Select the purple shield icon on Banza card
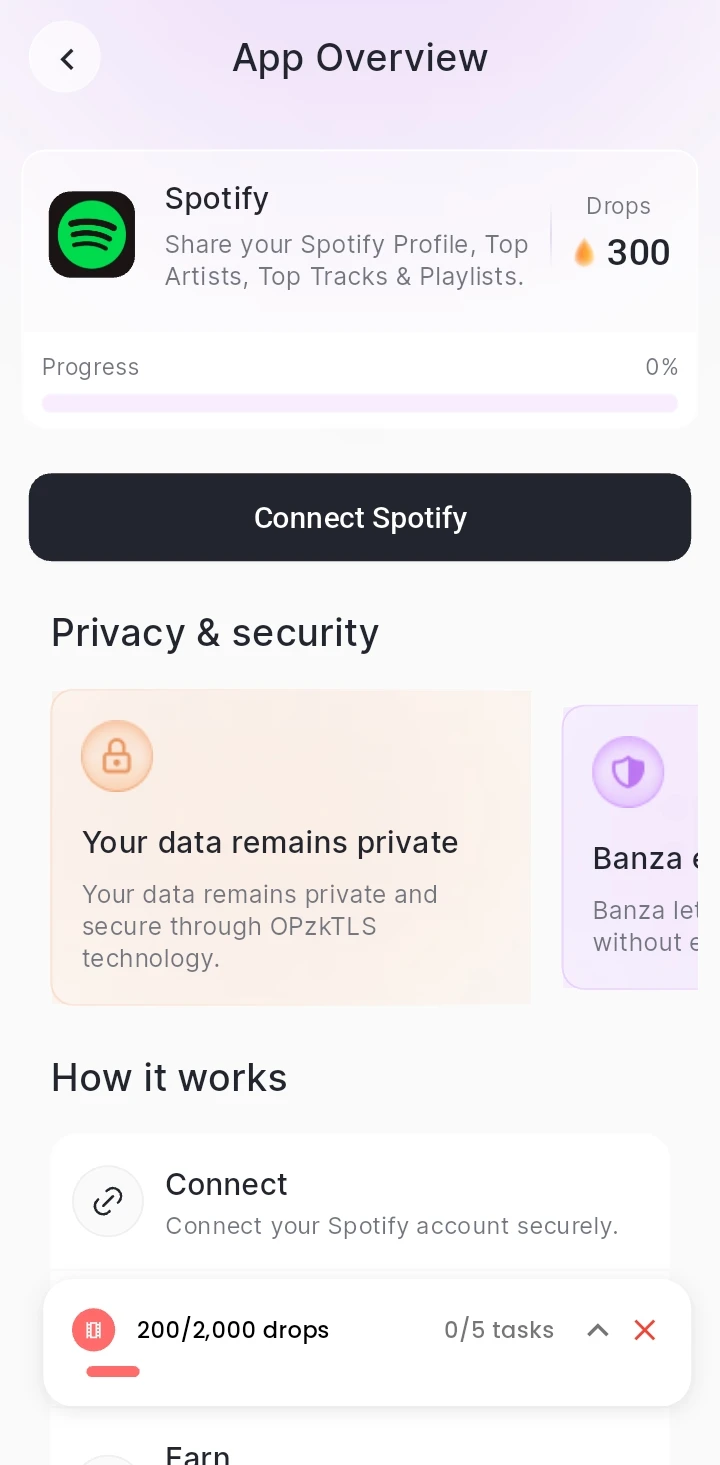 (628, 772)
